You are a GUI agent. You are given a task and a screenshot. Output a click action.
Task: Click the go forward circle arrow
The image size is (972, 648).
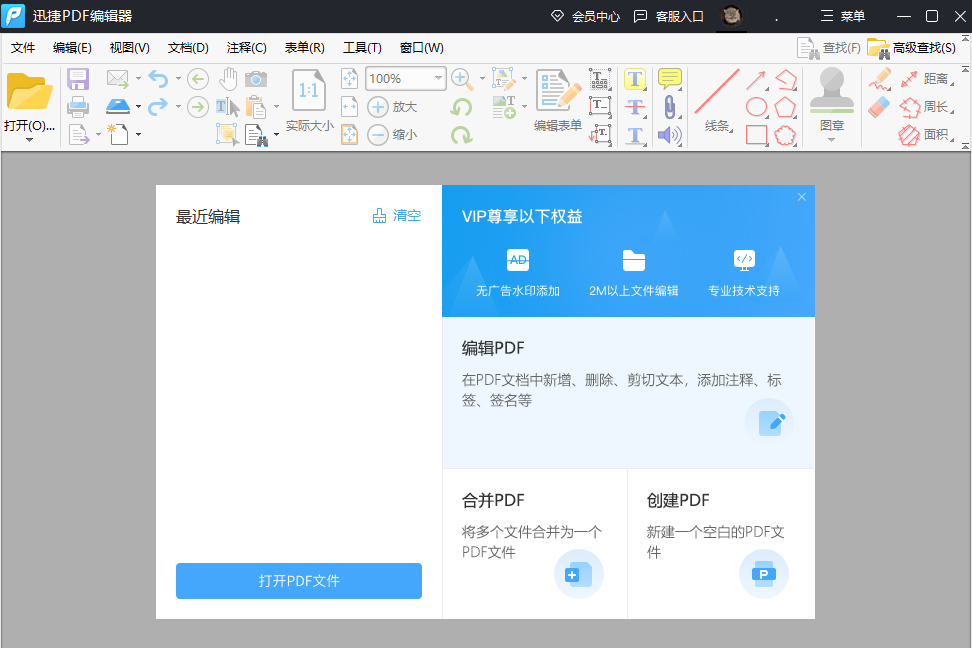click(198, 107)
